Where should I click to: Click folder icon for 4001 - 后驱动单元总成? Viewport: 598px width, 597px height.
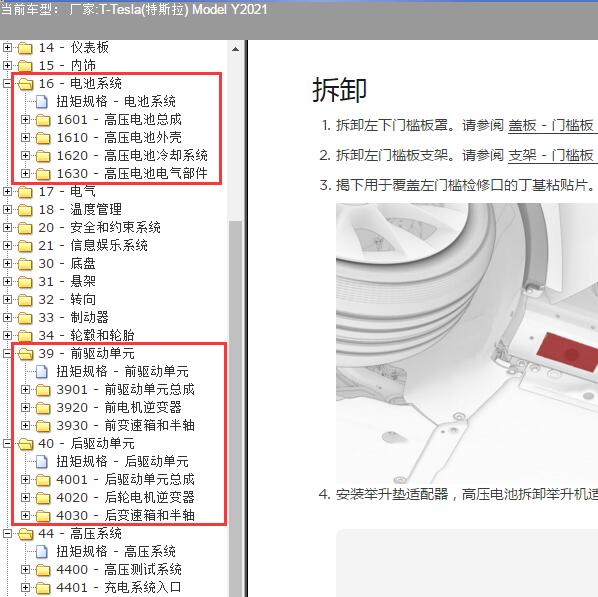[43, 480]
